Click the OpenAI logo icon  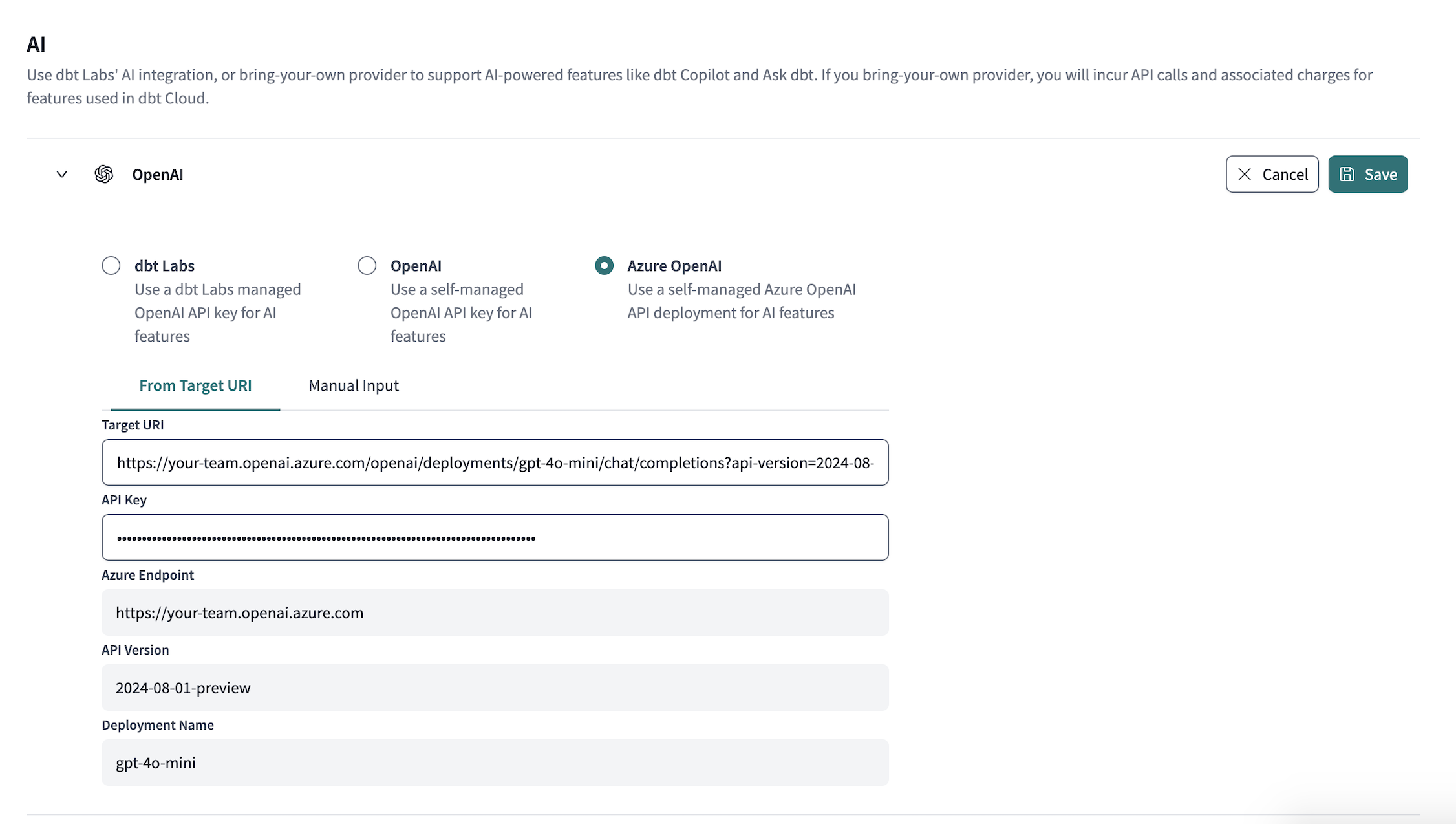click(103, 174)
